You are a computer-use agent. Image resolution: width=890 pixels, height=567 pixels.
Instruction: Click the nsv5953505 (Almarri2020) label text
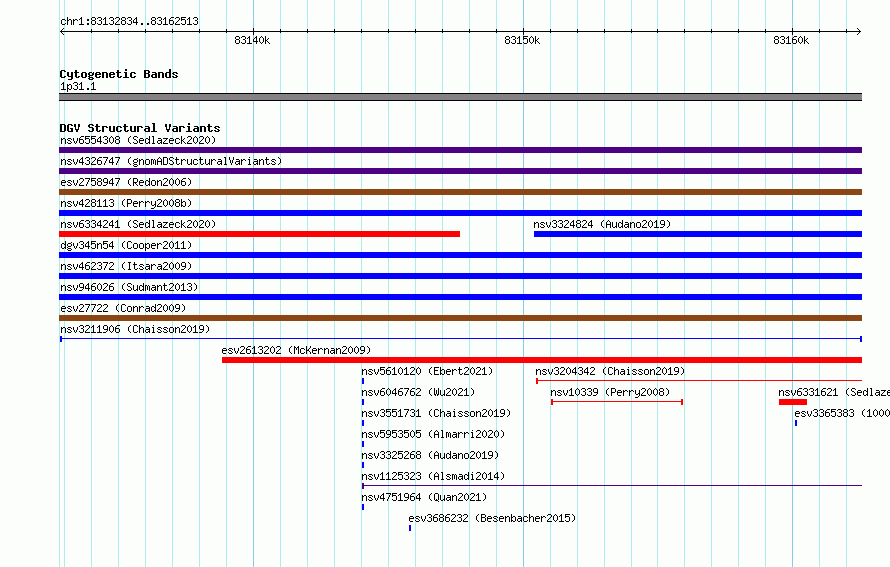click(x=433, y=434)
